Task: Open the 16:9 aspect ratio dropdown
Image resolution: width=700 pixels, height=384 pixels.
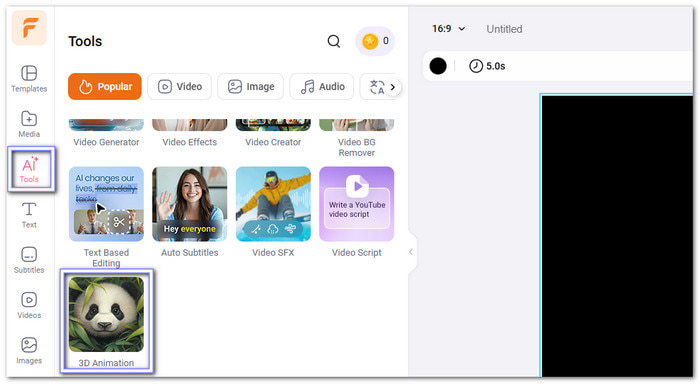Action: point(449,29)
